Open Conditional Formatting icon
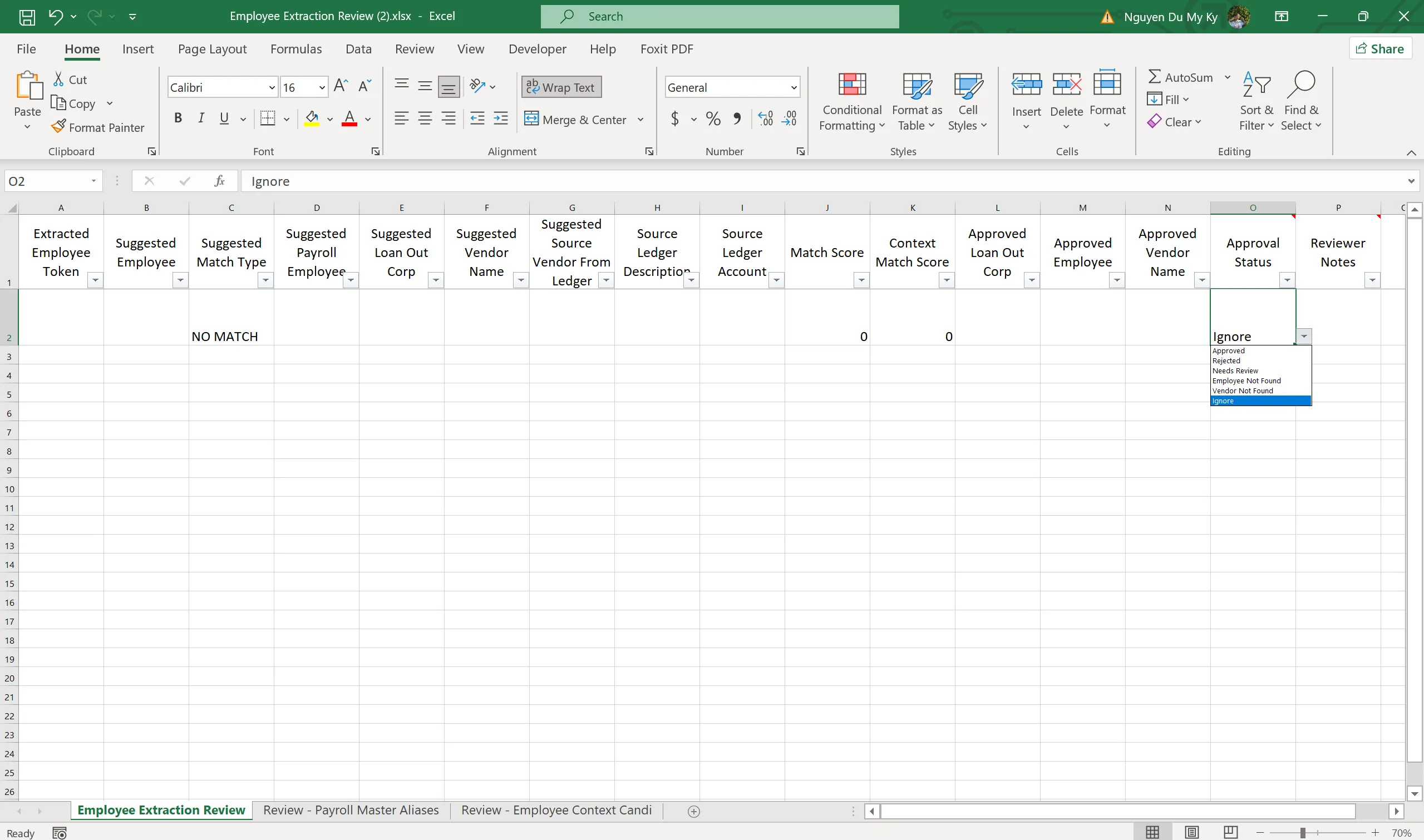Image resolution: width=1424 pixels, height=840 pixels. click(x=852, y=85)
